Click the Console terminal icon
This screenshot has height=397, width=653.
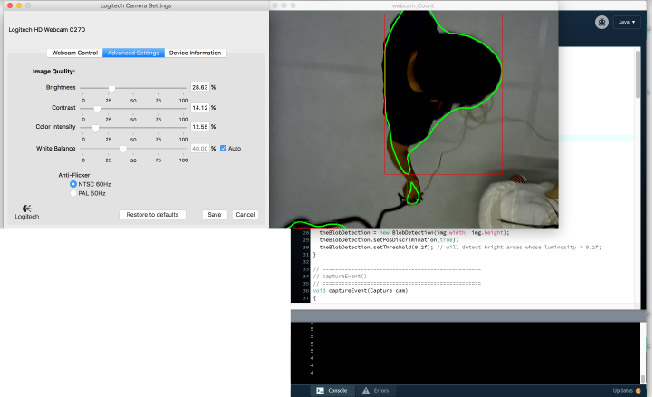(x=320, y=390)
